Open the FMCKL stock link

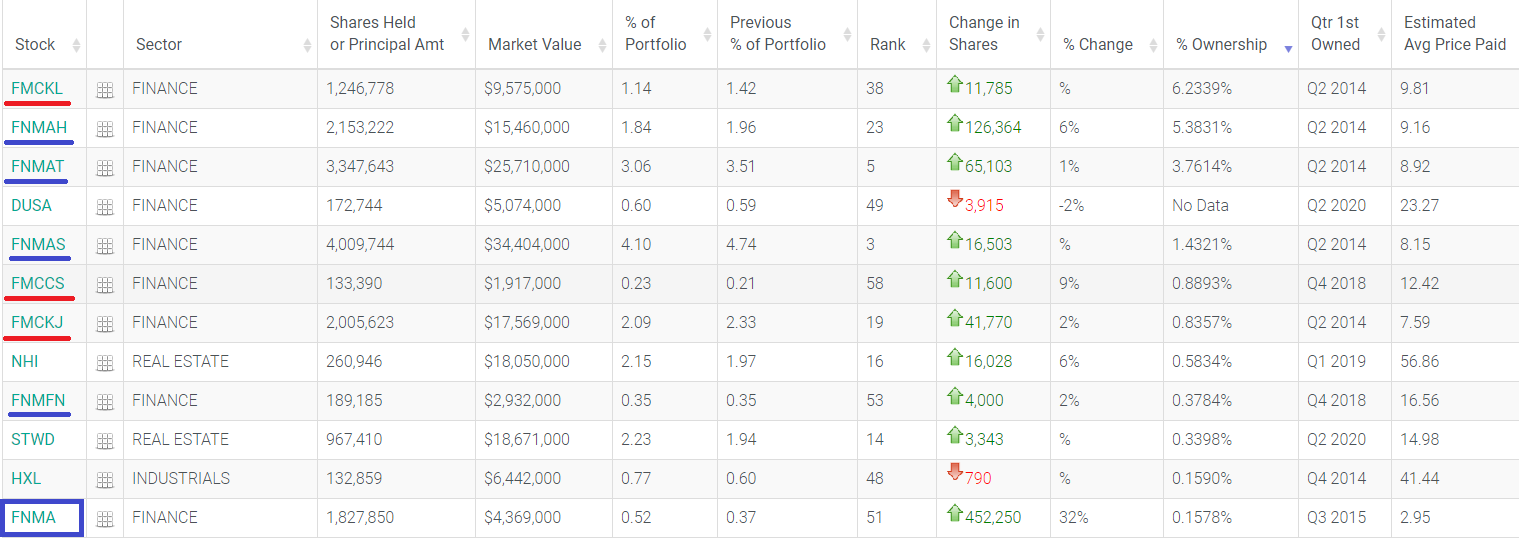37,88
